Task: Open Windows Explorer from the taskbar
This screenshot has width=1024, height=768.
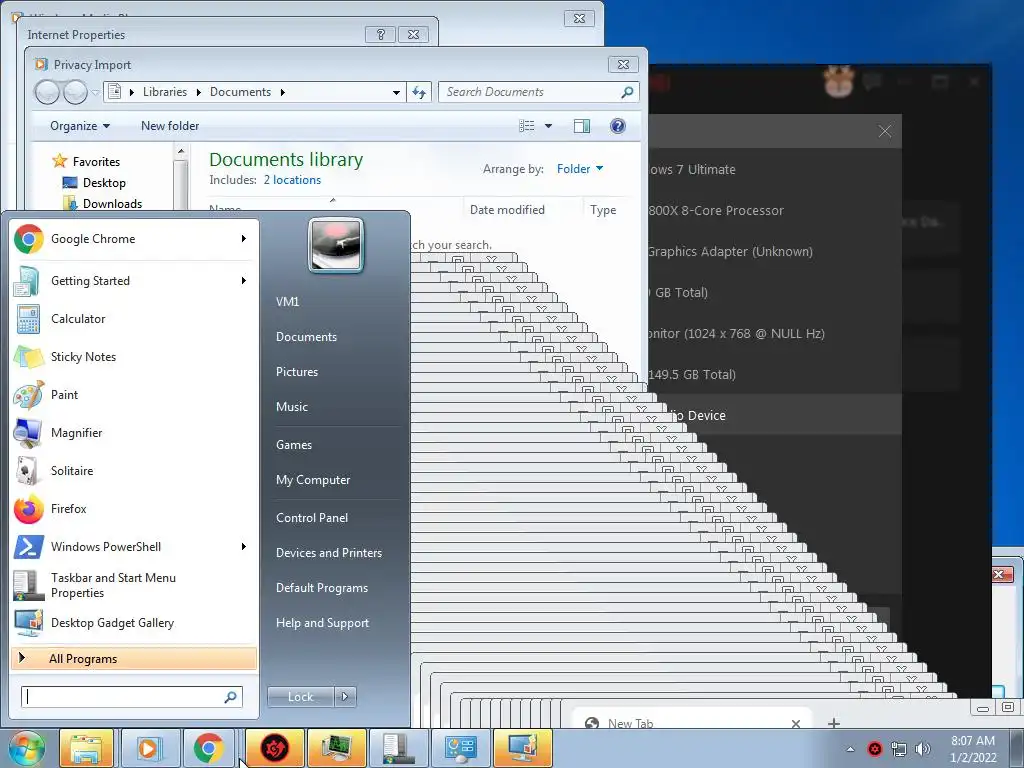Action: (86, 748)
